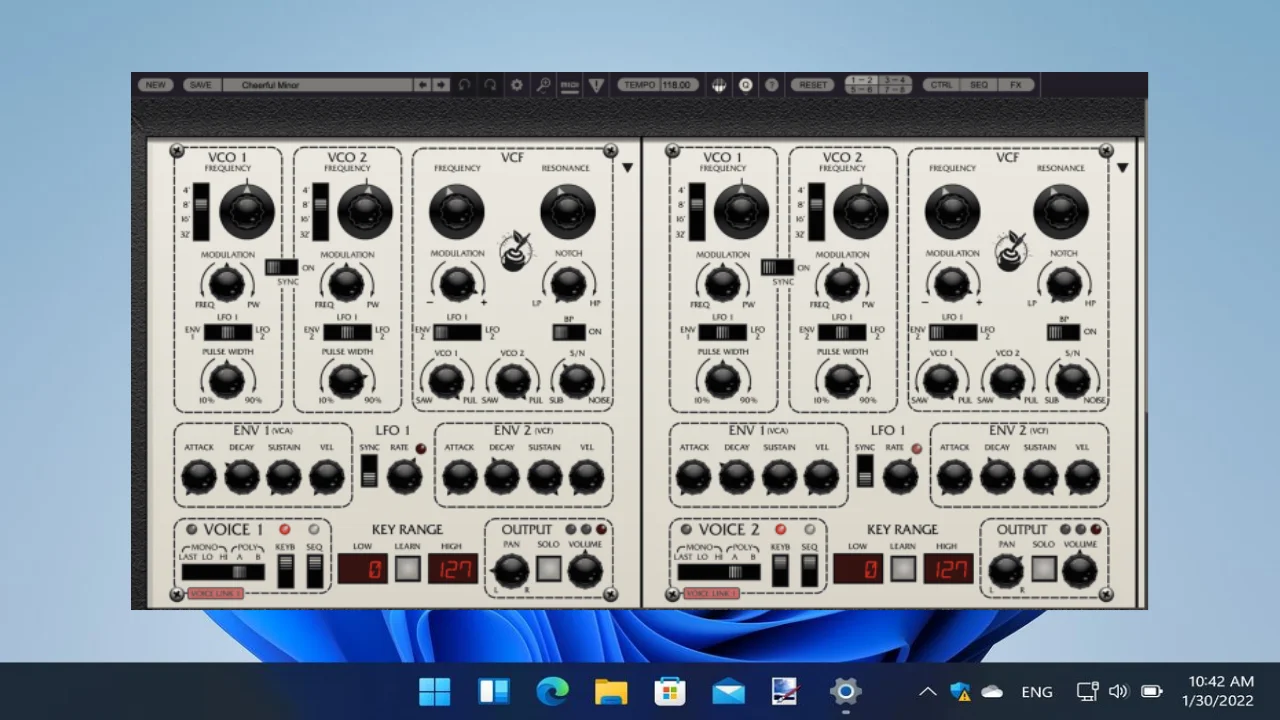Toggle Voice 2 VCO sync switch
Screen dimensions: 1280x720
777,267
